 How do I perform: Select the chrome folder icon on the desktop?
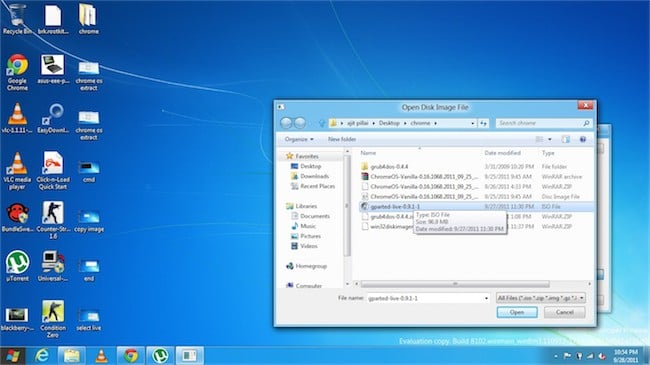pos(88,19)
